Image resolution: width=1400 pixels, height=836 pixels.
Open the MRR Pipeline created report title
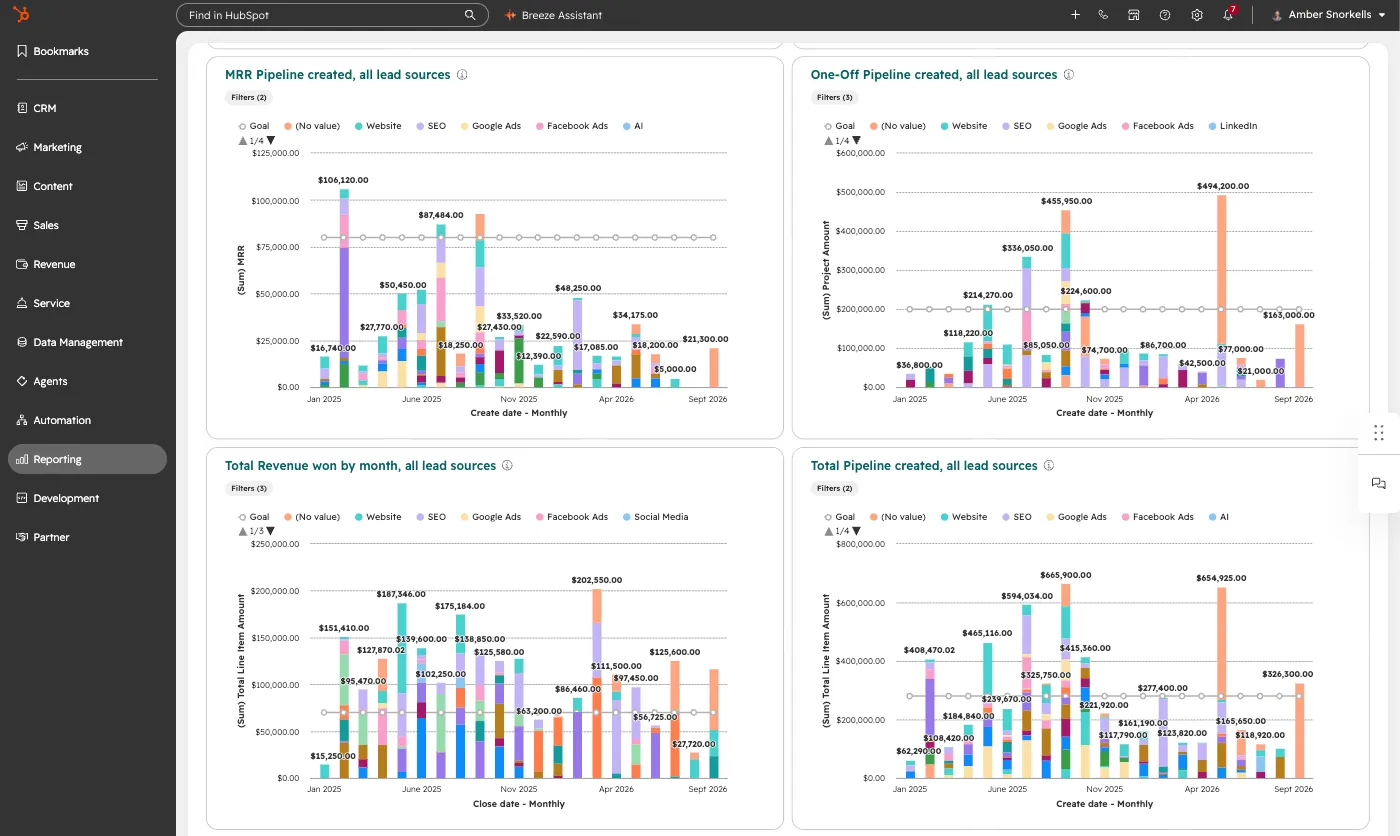(x=338, y=75)
